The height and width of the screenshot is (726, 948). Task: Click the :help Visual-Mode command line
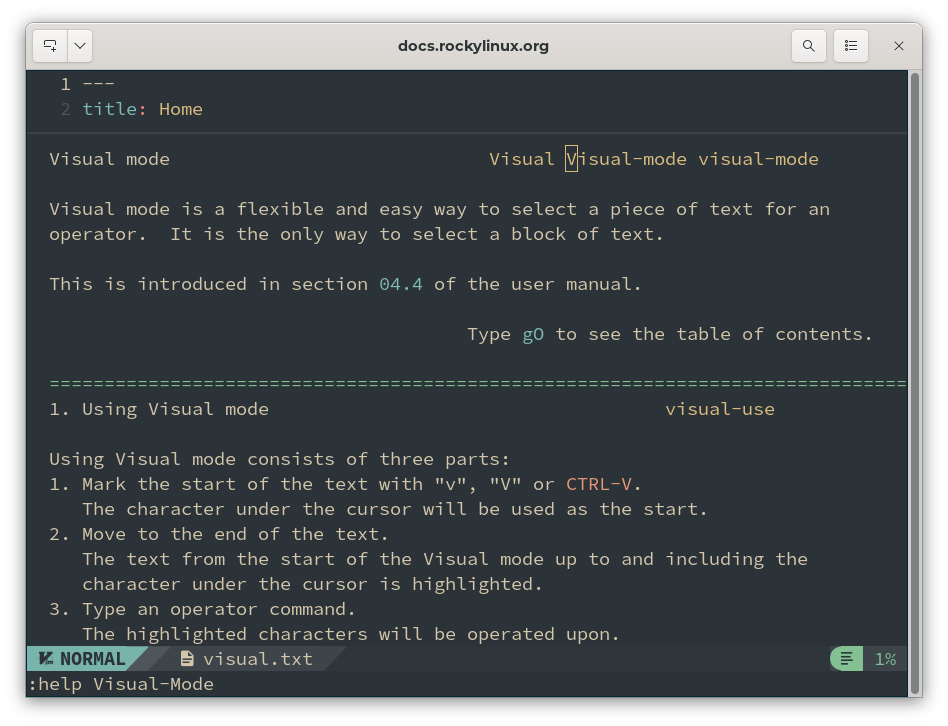[x=120, y=684]
